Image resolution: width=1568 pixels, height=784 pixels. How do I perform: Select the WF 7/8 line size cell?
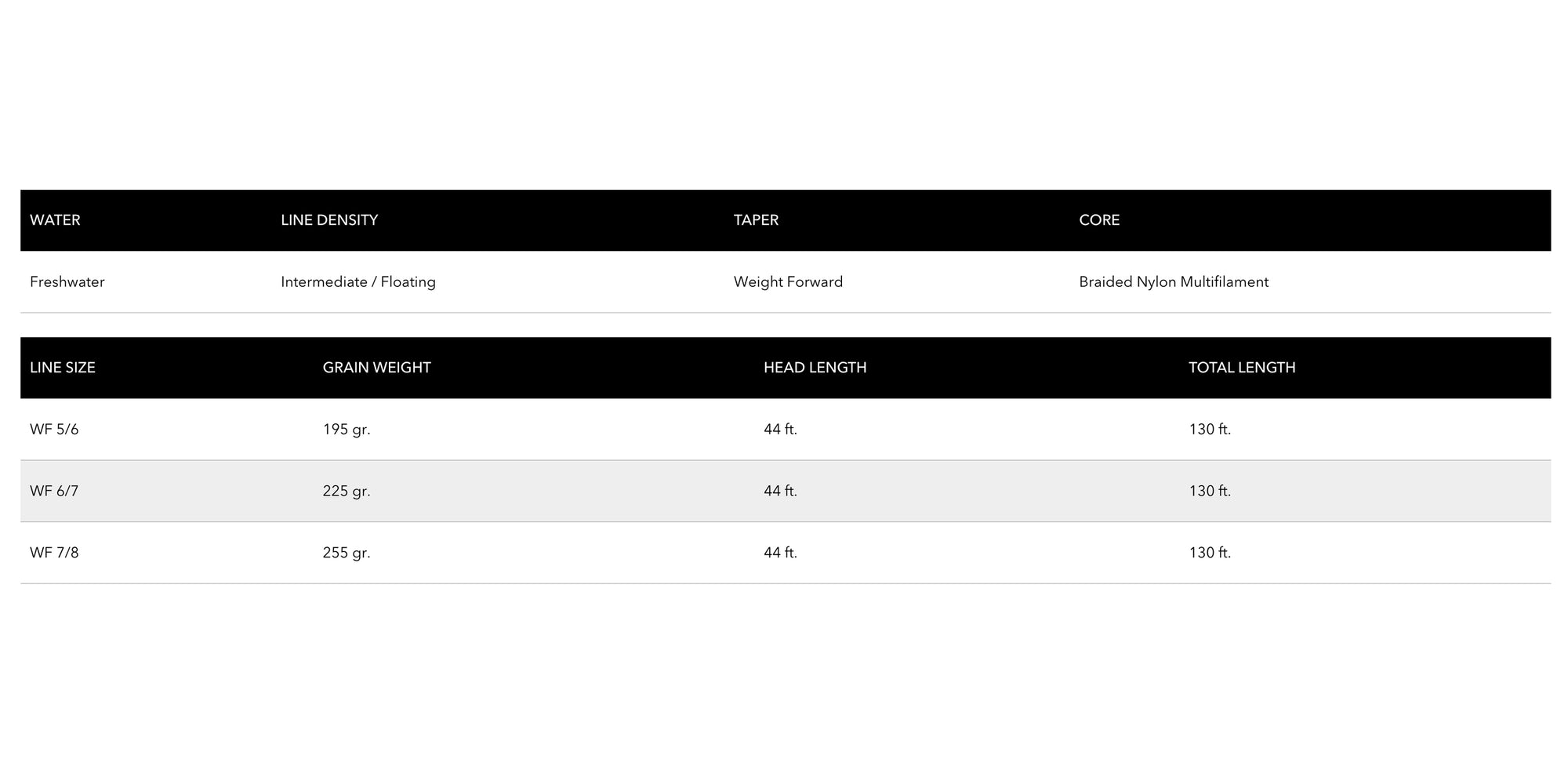click(54, 554)
